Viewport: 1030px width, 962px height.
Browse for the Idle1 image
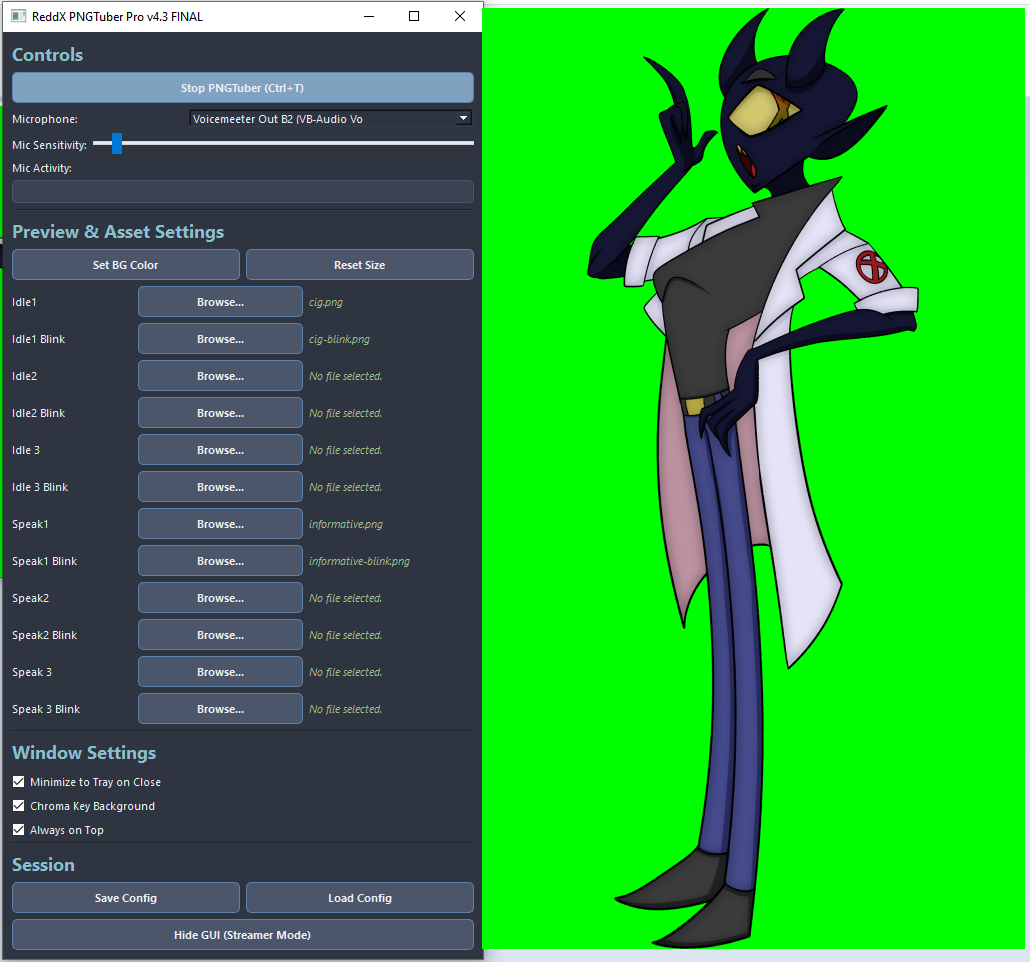coord(220,302)
